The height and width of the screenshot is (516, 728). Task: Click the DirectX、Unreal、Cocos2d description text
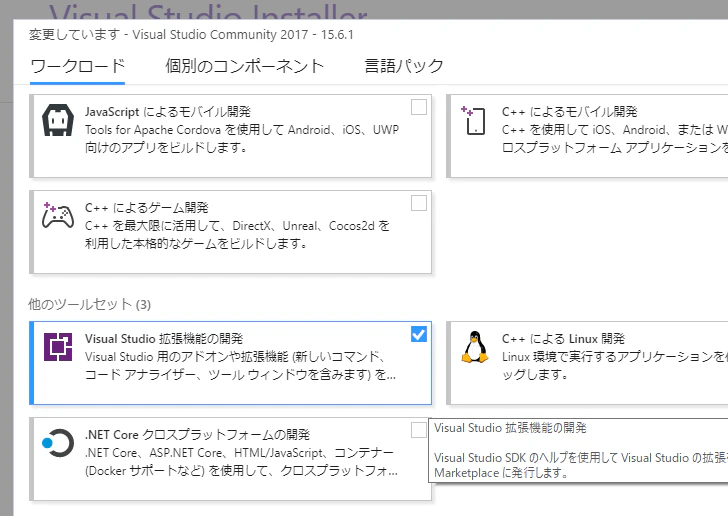pos(237,235)
